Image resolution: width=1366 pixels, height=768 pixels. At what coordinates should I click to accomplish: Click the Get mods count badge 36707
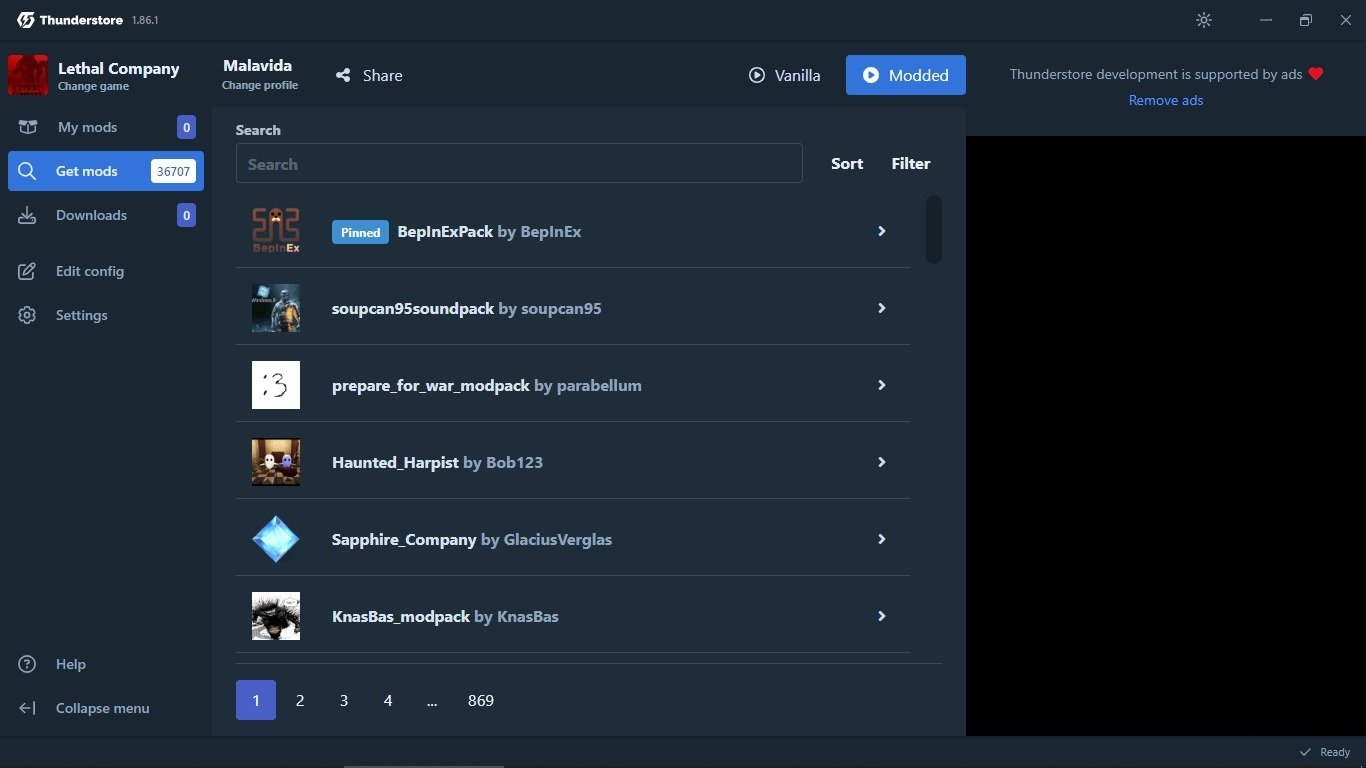pos(173,171)
